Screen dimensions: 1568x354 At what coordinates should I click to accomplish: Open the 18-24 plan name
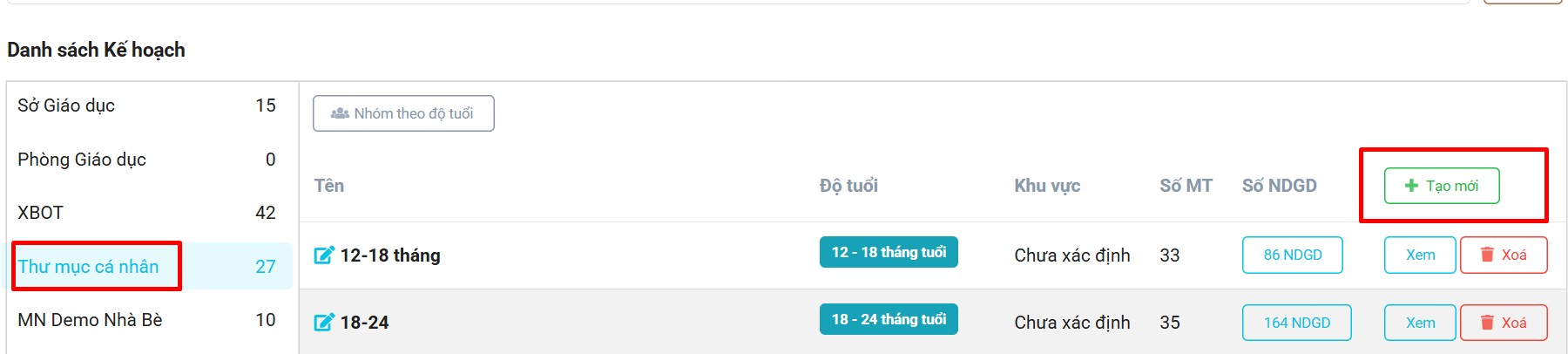[365, 323]
